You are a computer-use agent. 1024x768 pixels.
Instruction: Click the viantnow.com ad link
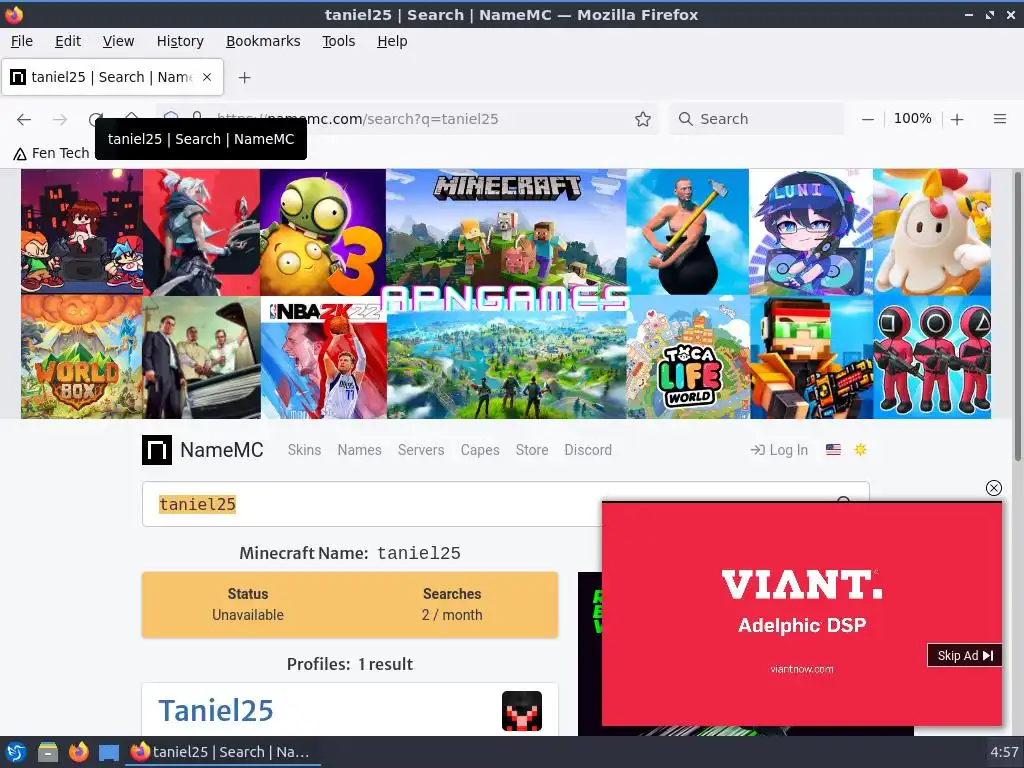tap(801, 669)
